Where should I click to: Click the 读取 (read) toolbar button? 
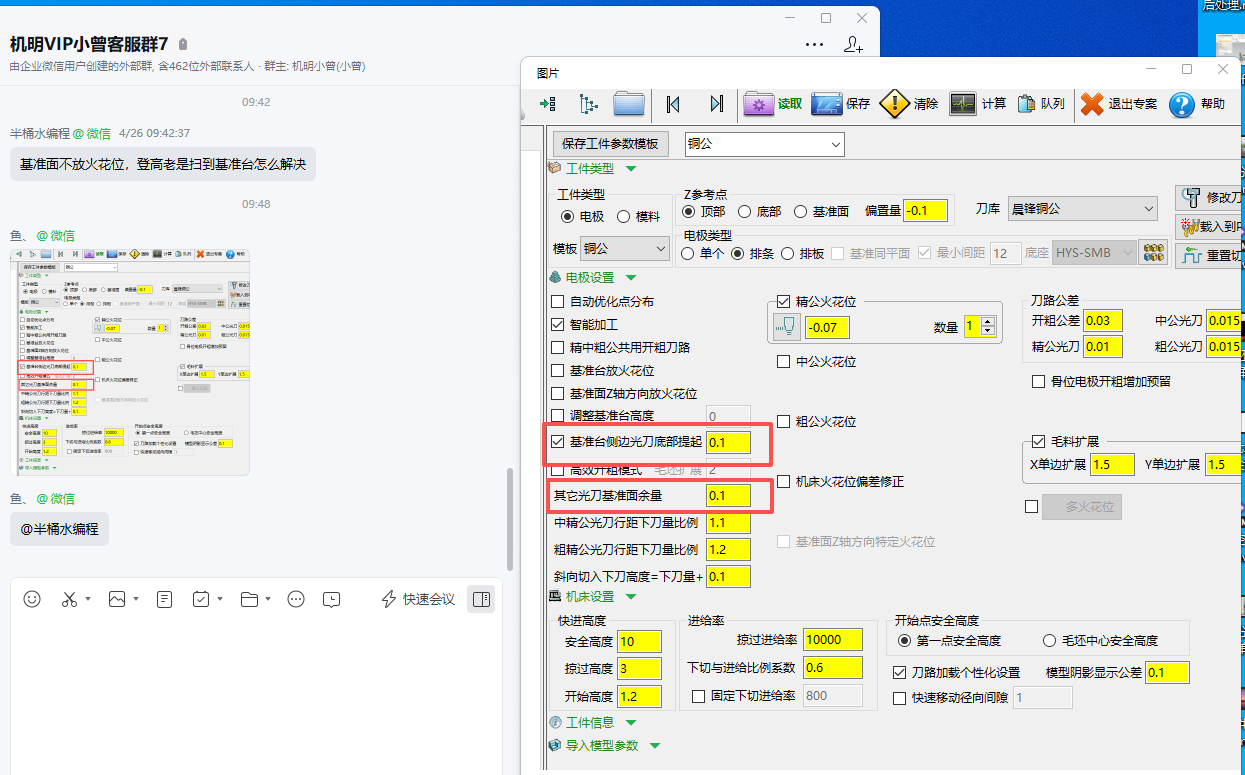click(773, 104)
